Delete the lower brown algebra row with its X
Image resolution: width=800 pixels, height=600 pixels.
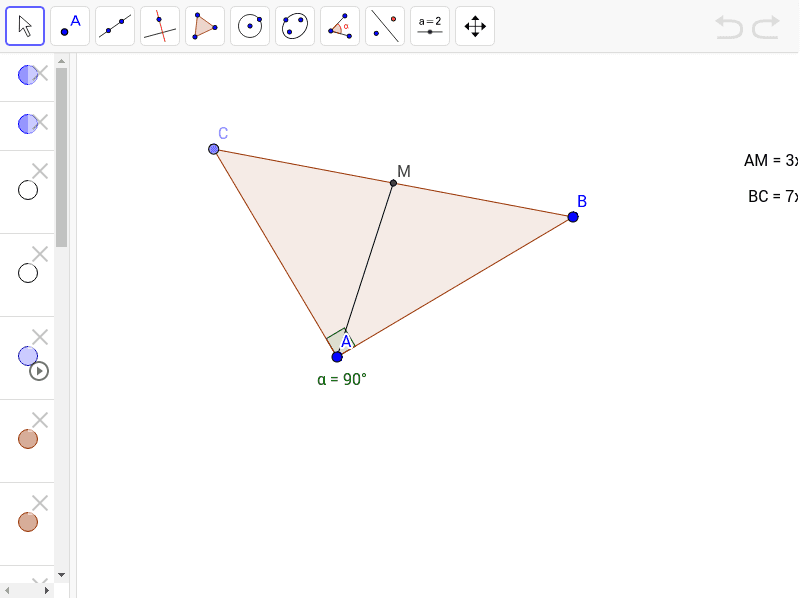coord(40,503)
